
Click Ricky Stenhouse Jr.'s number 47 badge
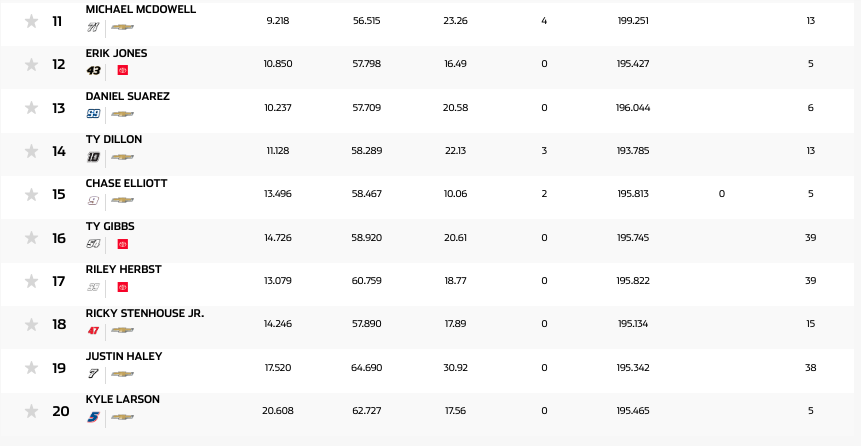pyautogui.click(x=94, y=330)
